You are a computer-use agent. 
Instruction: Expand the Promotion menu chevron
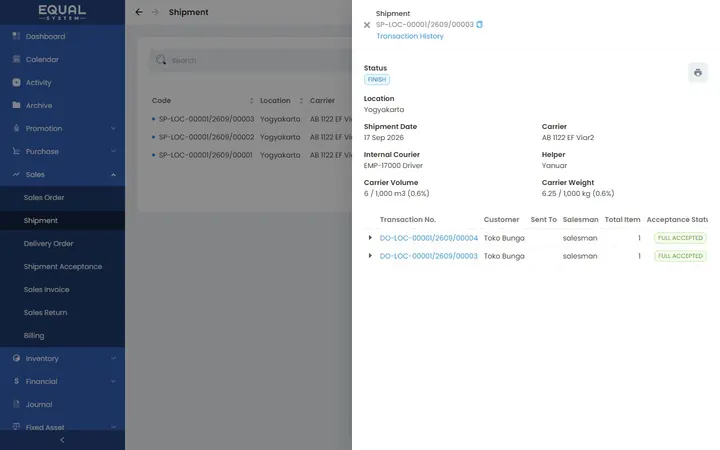point(113,128)
